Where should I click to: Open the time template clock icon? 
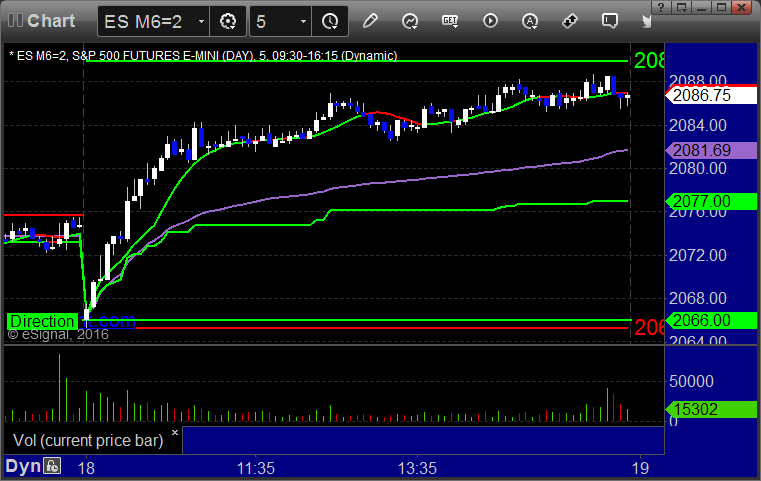click(330, 21)
